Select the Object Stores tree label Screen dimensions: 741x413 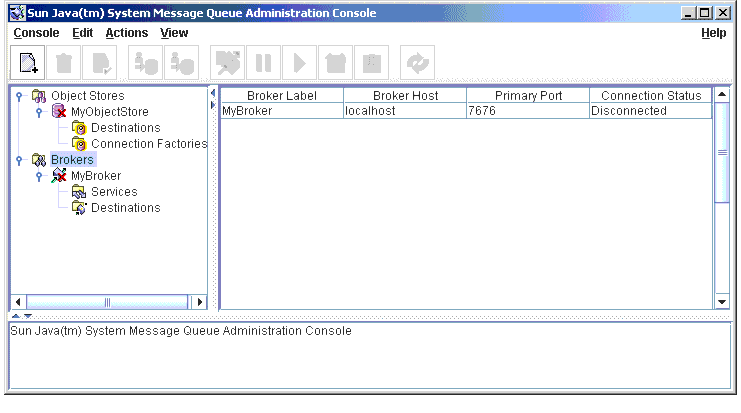click(x=88, y=95)
